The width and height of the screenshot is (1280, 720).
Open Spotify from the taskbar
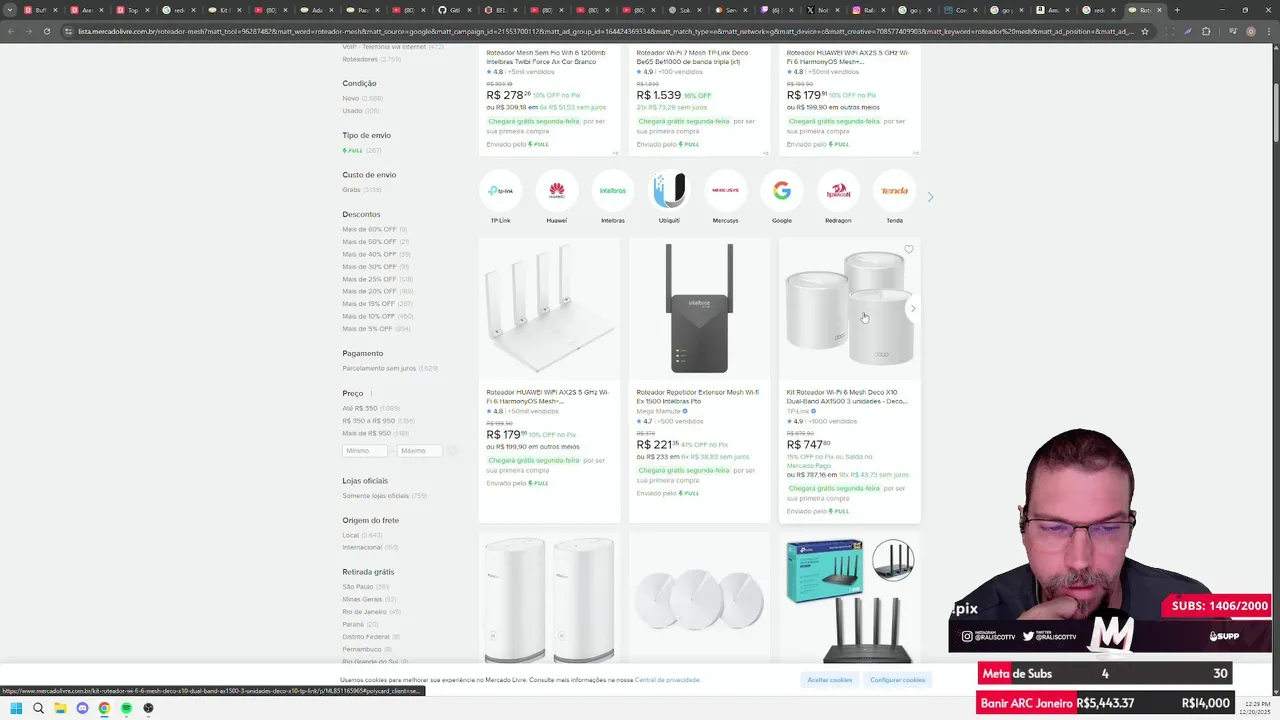click(x=126, y=708)
